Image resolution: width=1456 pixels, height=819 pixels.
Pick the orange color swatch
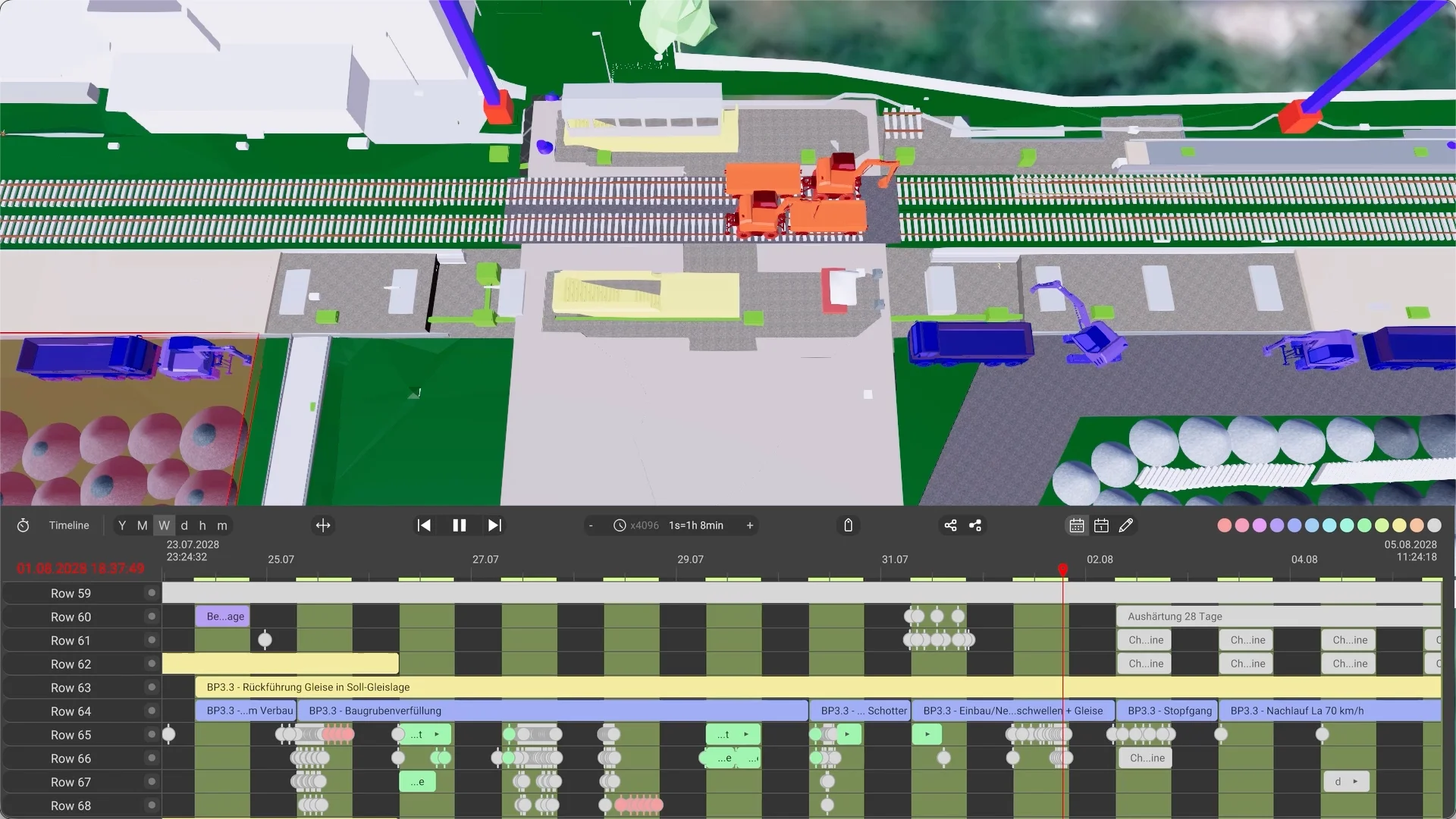[x=1417, y=526]
